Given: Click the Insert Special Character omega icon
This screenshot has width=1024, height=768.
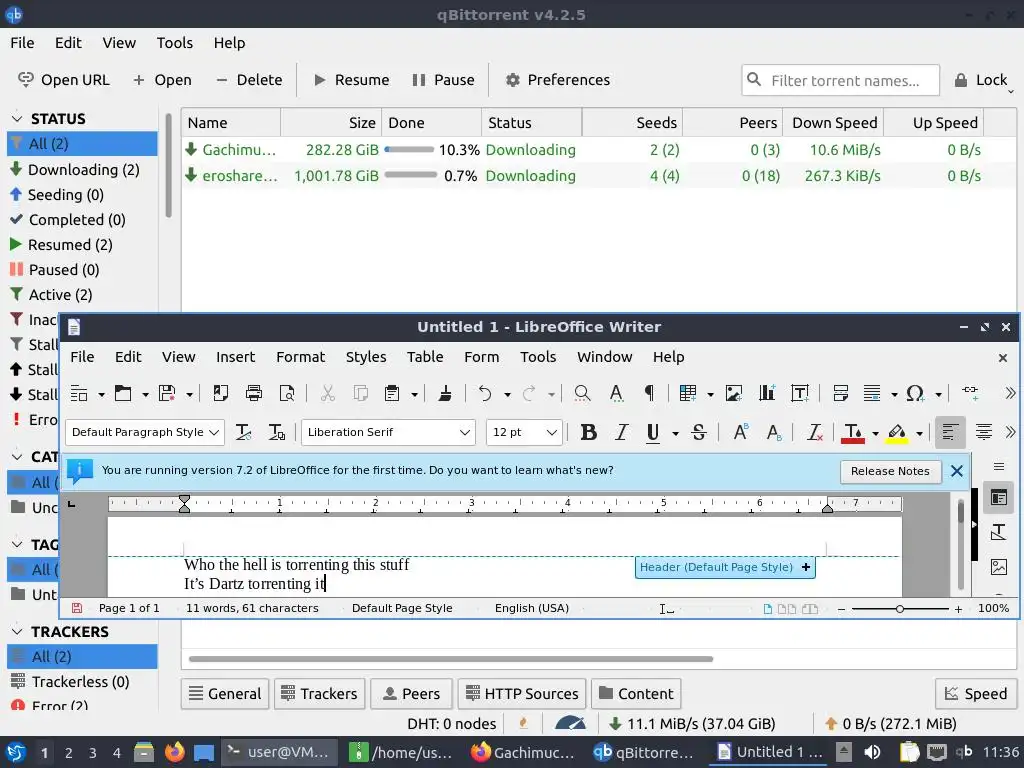Looking at the screenshot, I should pyautogui.click(x=915, y=393).
